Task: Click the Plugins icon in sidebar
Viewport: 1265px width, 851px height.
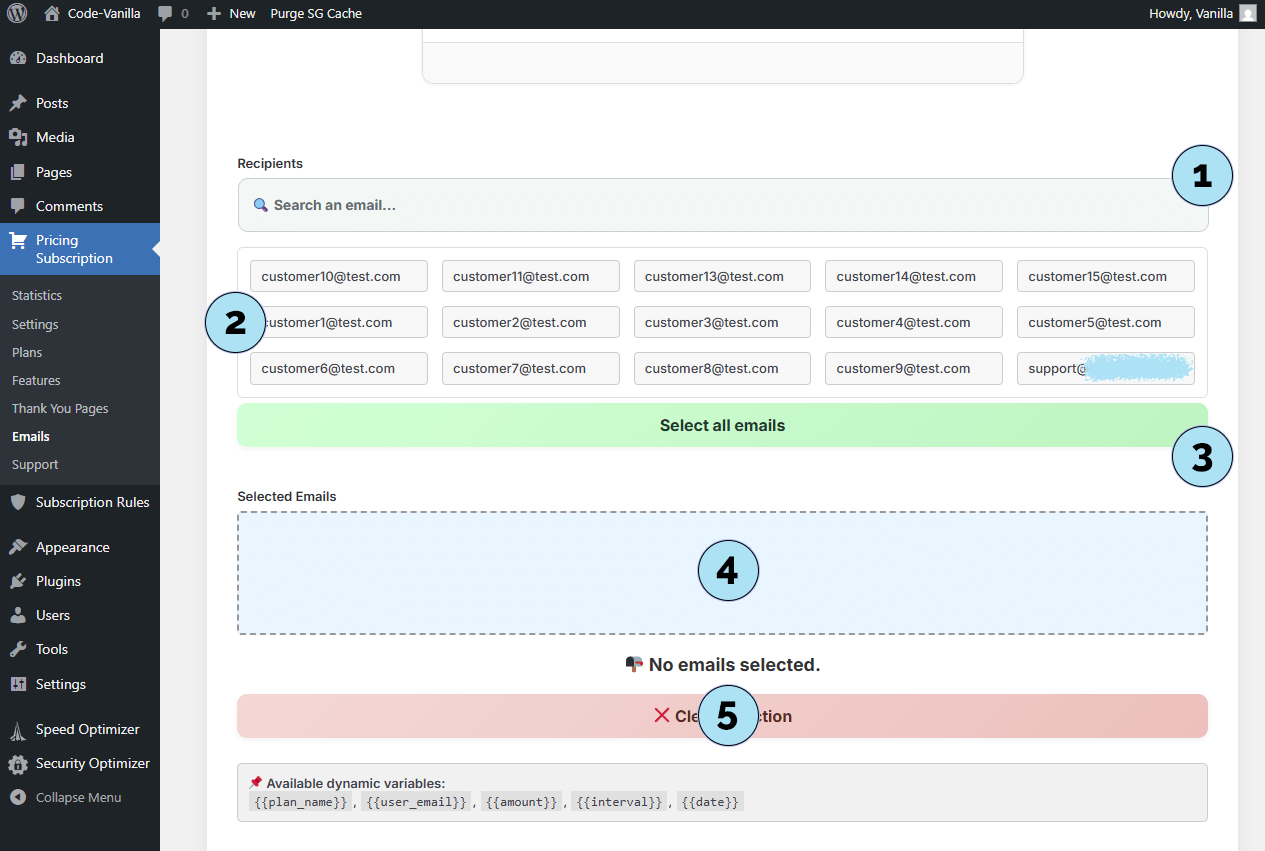Action: click(x=18, y=581)
